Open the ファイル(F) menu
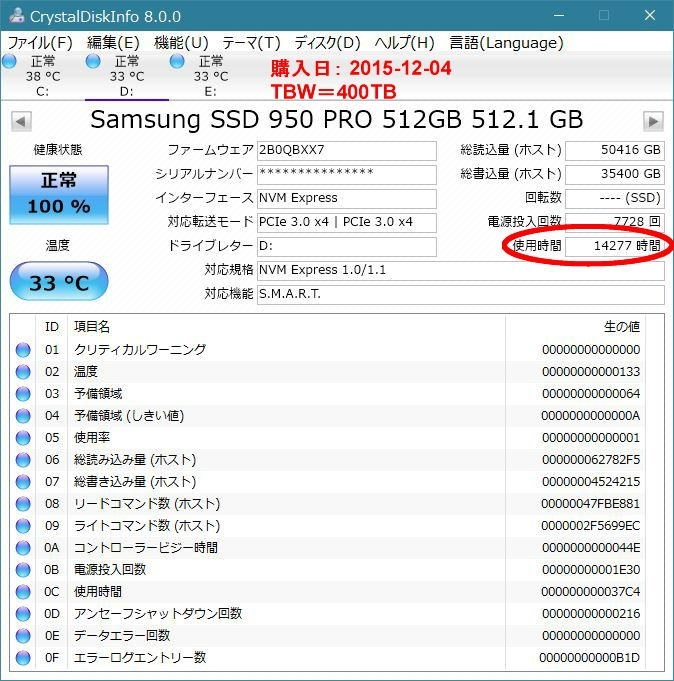This screenshot has height=681, width=674. [40, 43]
